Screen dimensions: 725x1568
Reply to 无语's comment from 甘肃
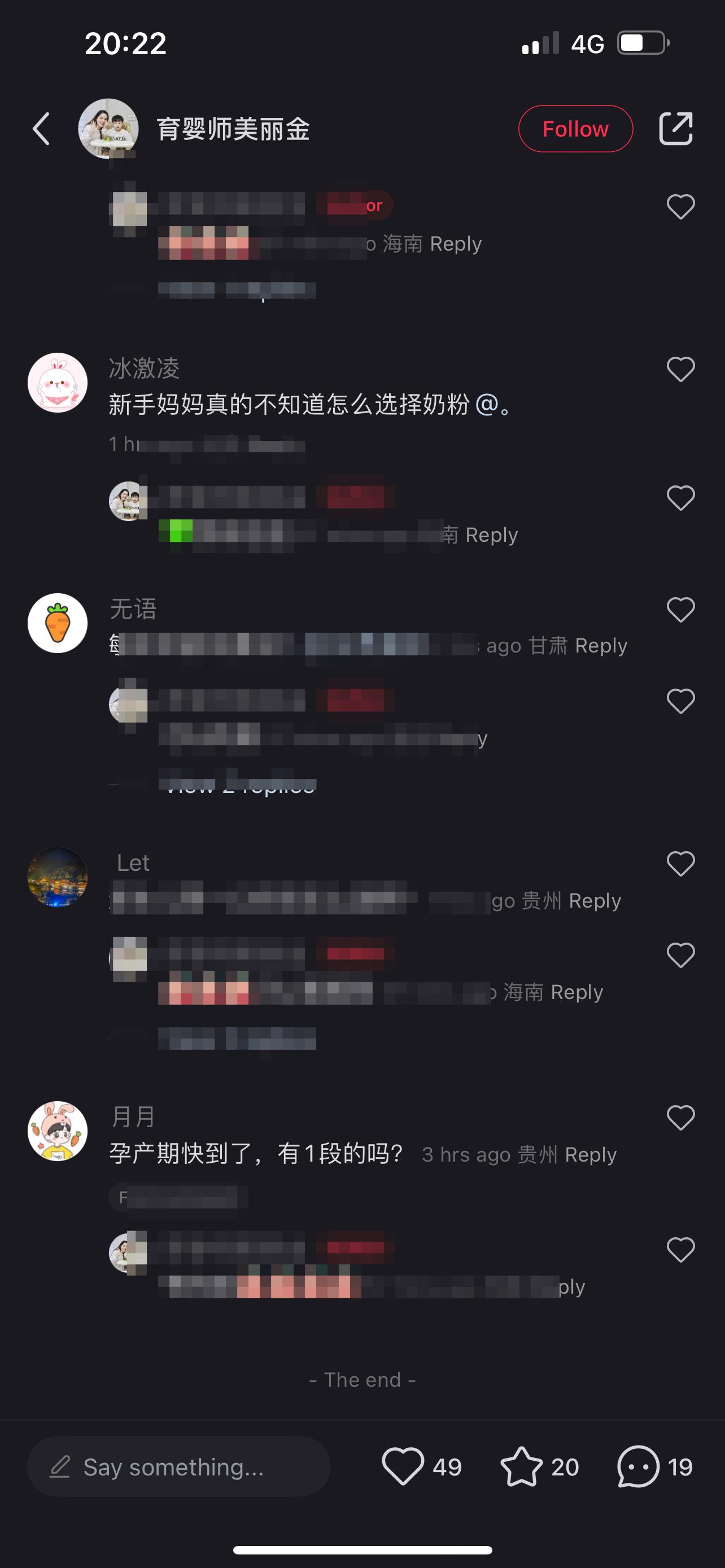tap(601, 645)
